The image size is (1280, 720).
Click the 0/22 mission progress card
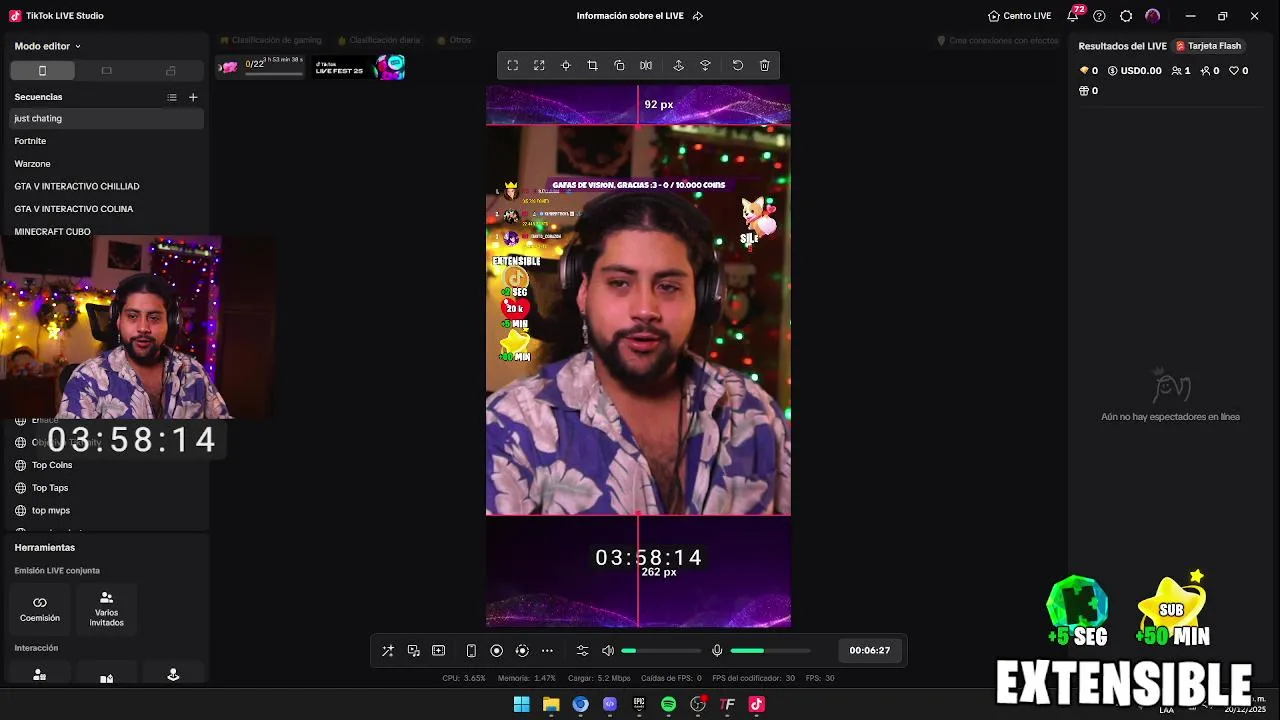pyautogui.click(x=262, y=67)
